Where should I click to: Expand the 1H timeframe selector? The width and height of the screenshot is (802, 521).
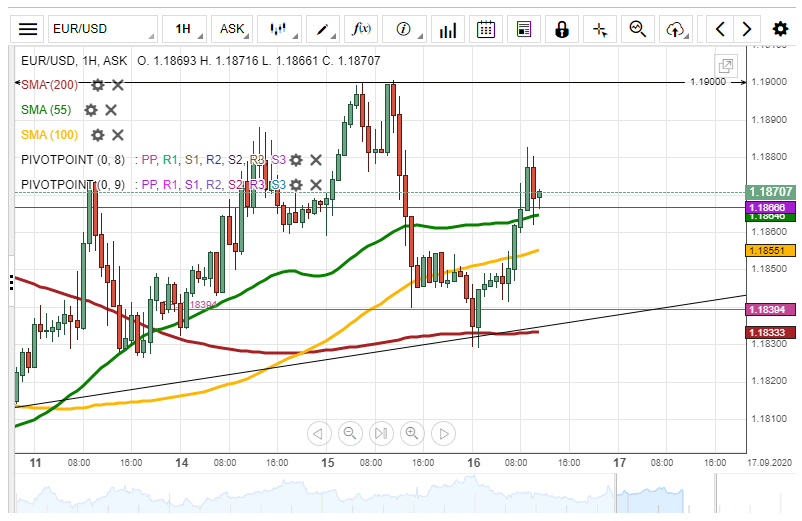(x=187, y=29)
